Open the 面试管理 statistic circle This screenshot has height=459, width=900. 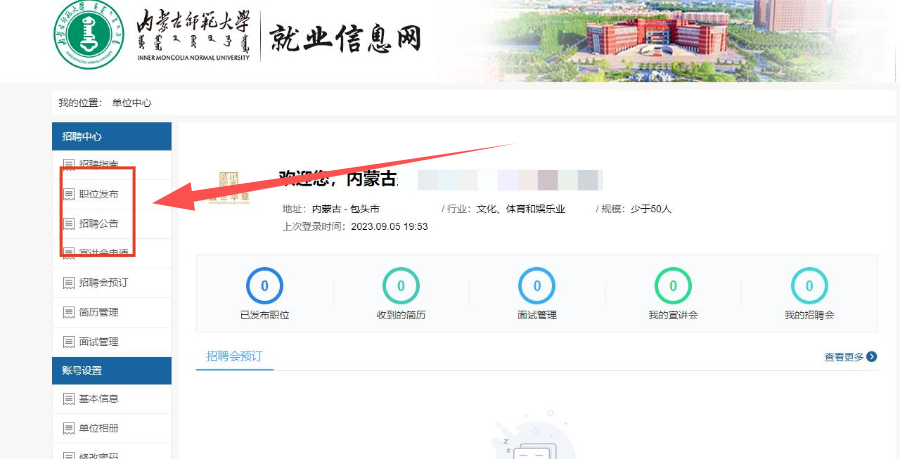pyautogui.click(x=537, y=286)
